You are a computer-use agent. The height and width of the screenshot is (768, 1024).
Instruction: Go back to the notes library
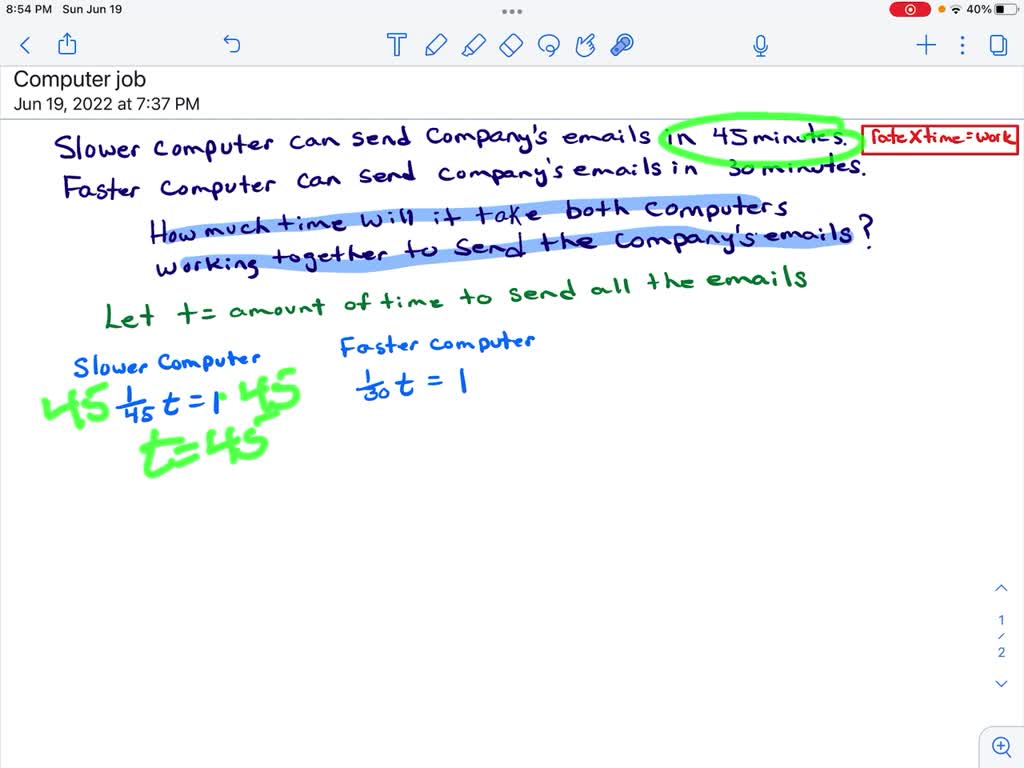24,45
